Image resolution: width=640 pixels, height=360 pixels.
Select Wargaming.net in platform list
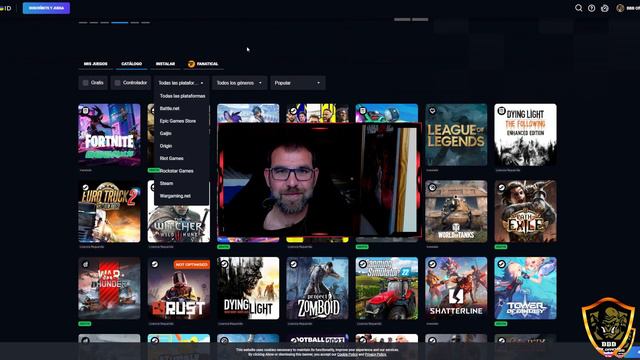coord(176,196)
